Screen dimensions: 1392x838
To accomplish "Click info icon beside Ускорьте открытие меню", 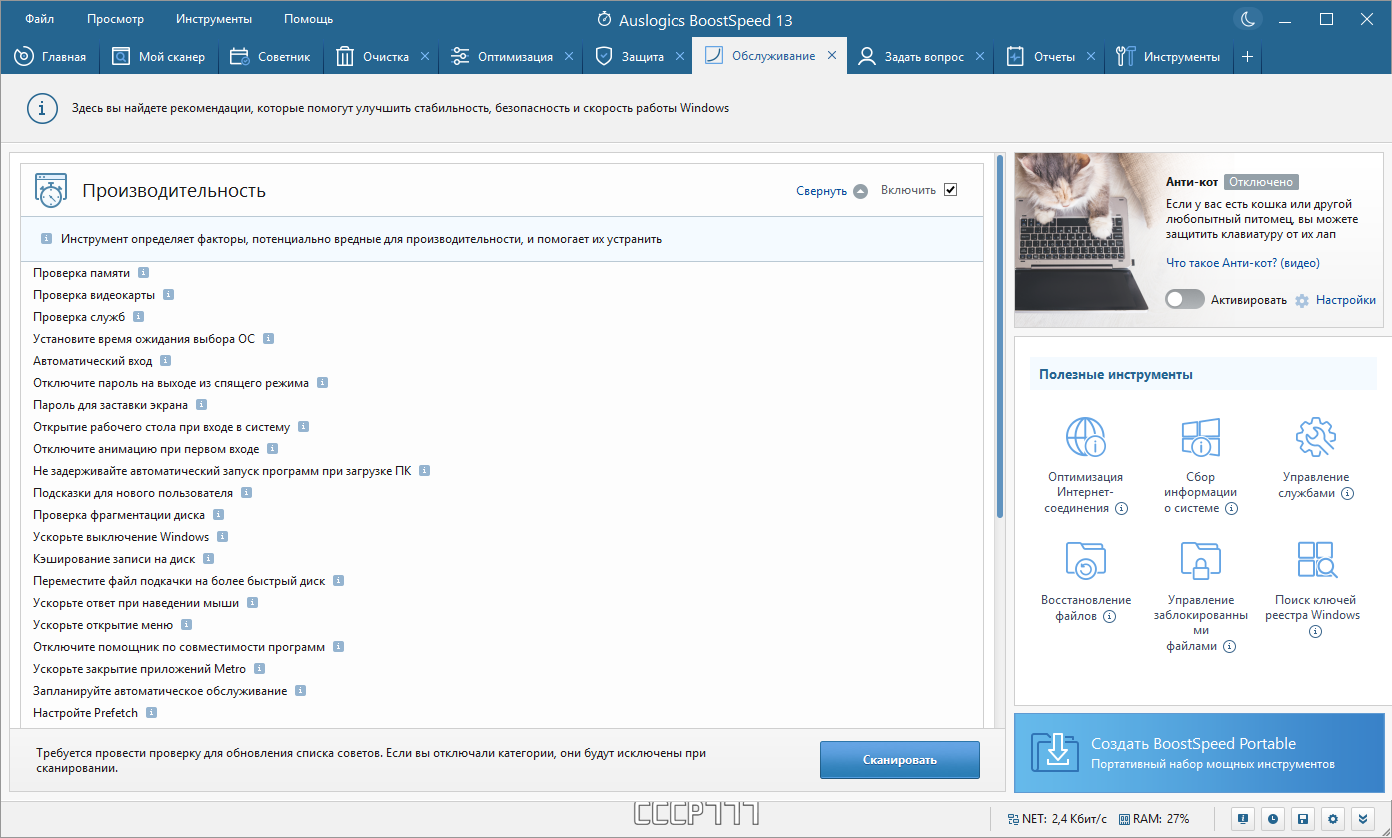I will 186,624.
